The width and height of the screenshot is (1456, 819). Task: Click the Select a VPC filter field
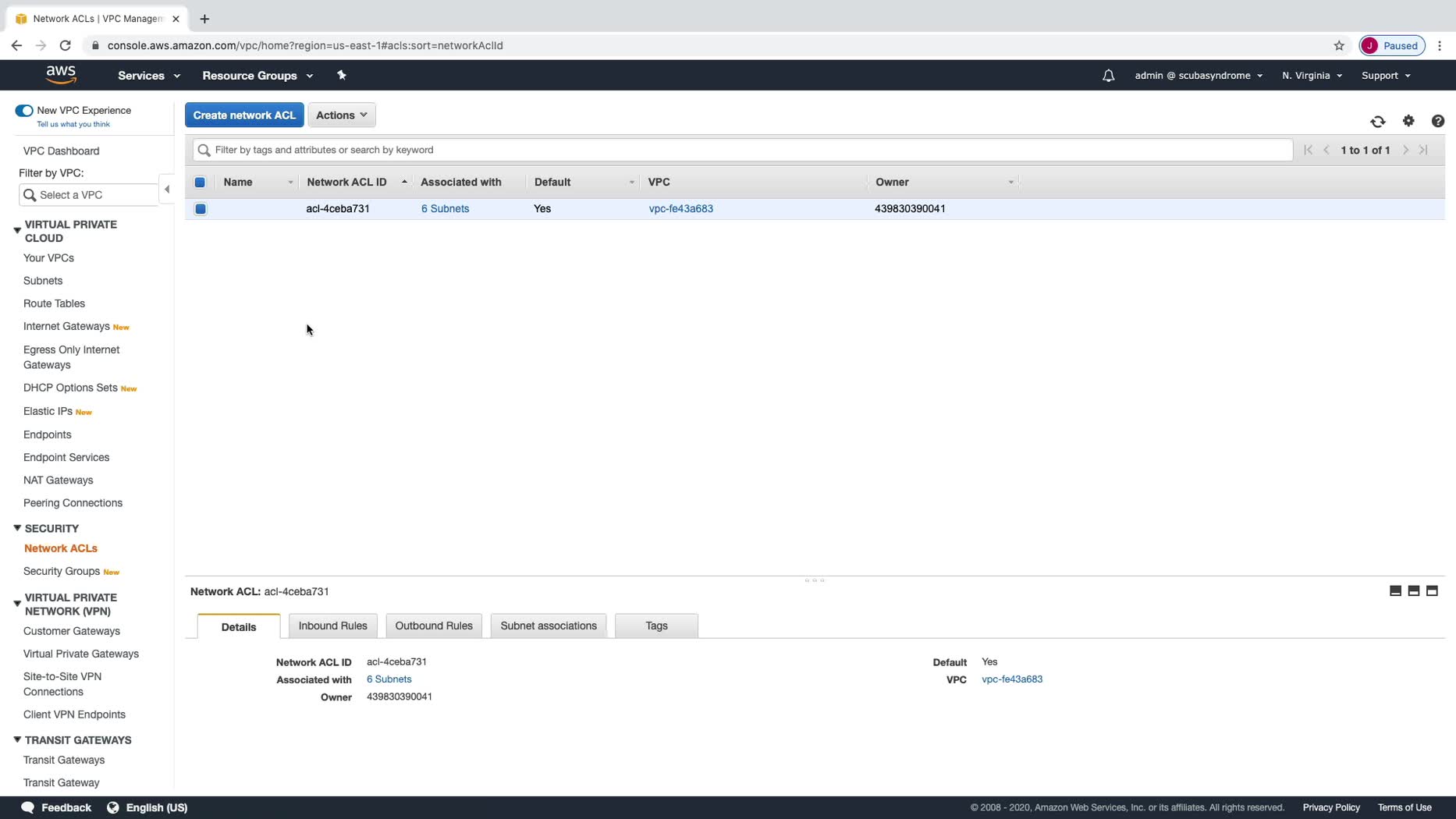[x=88, y=195]
